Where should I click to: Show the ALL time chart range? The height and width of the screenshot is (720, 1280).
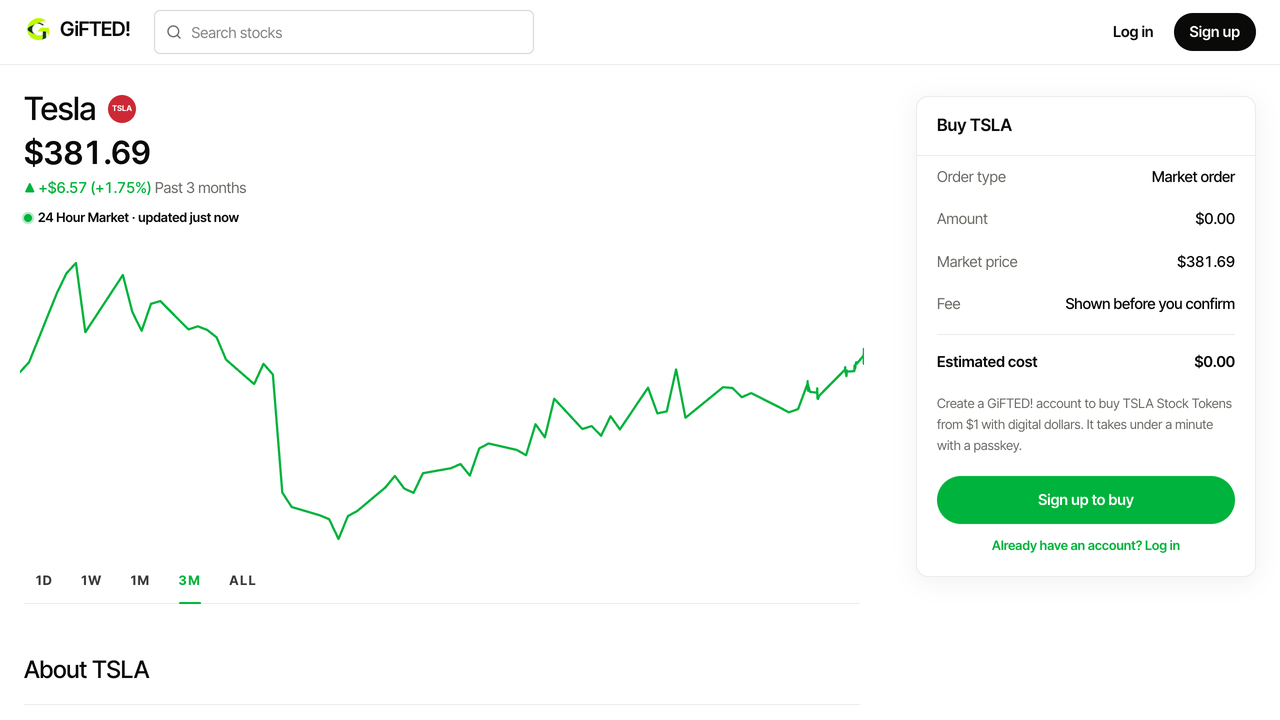click(x=242, y=580)
